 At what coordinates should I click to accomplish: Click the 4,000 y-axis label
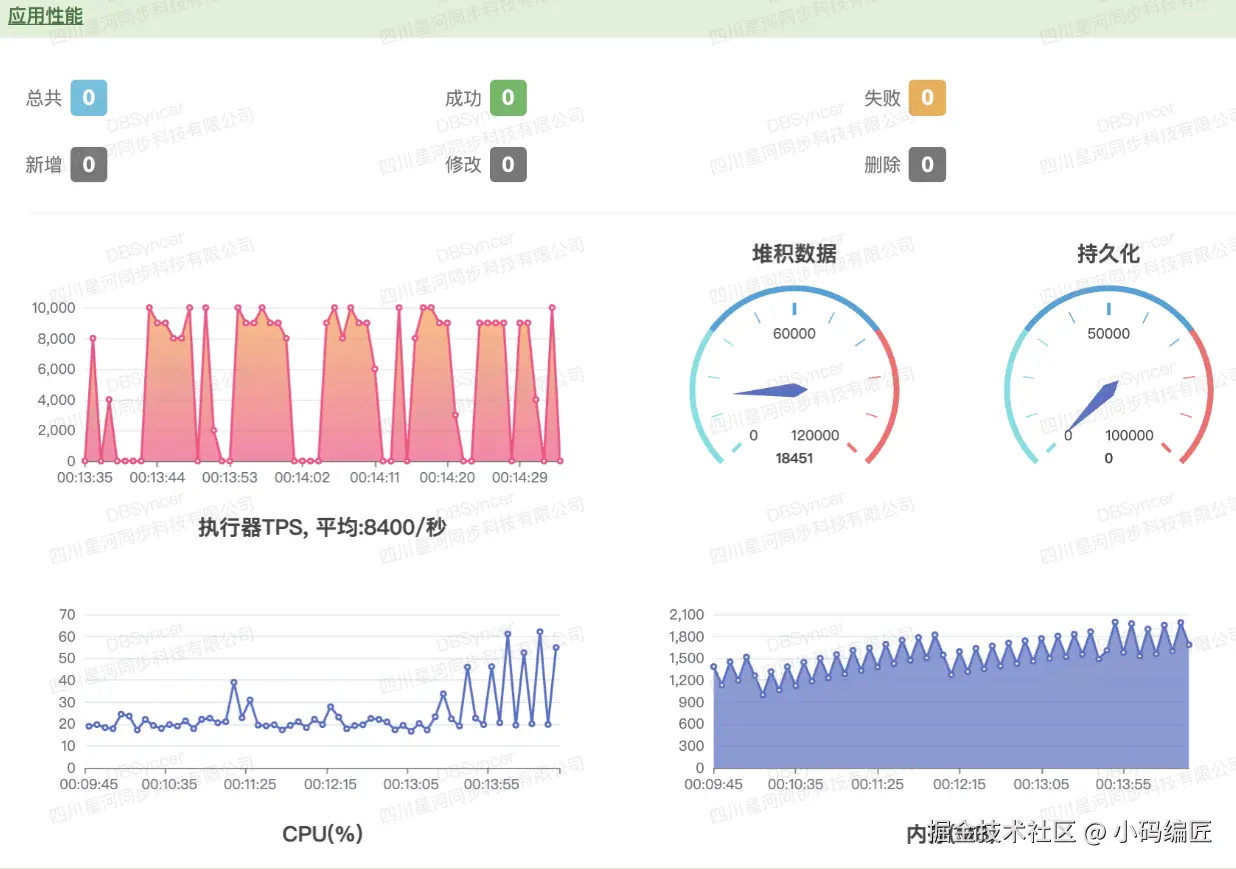click(57, 400)
